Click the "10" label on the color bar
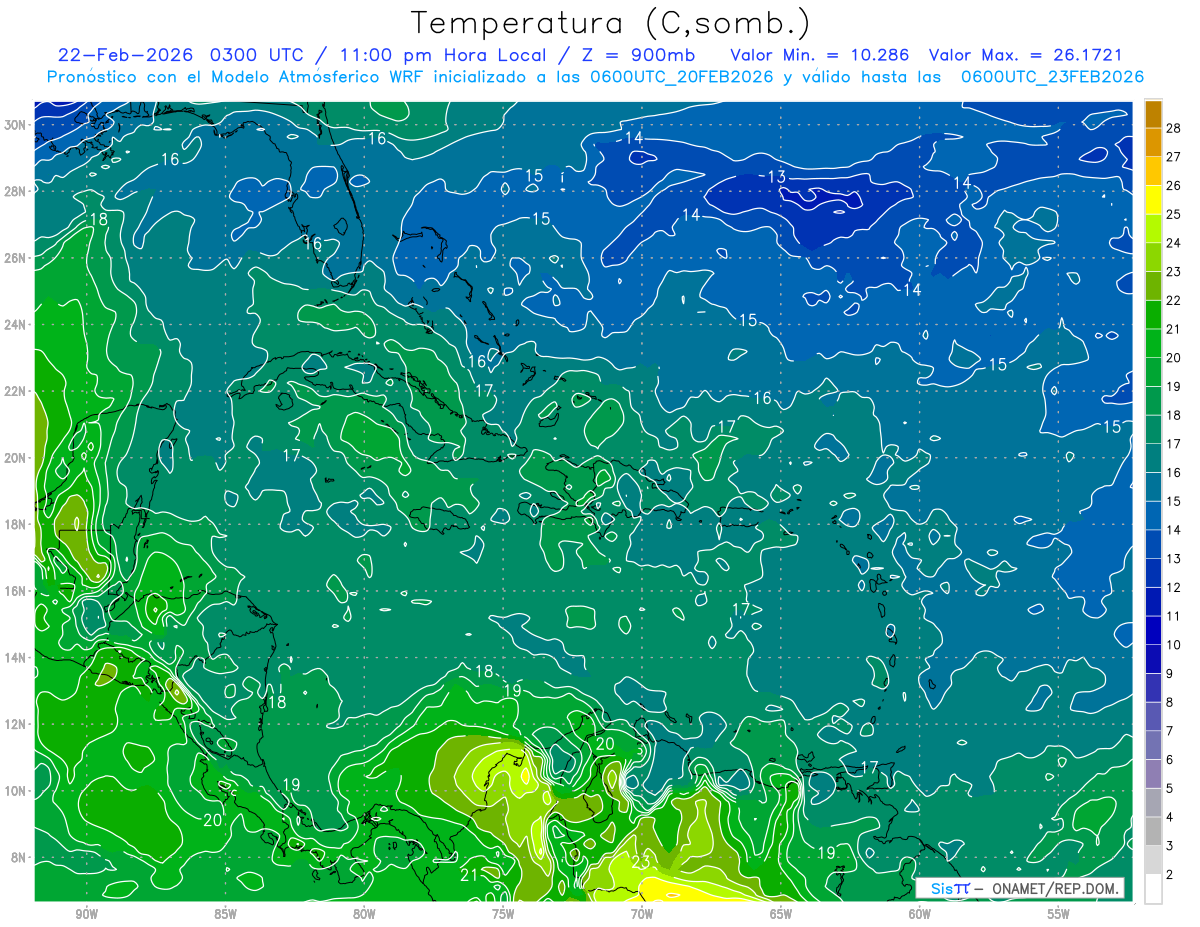Viewport: 1200px width, 927px height. (1173, 644)
